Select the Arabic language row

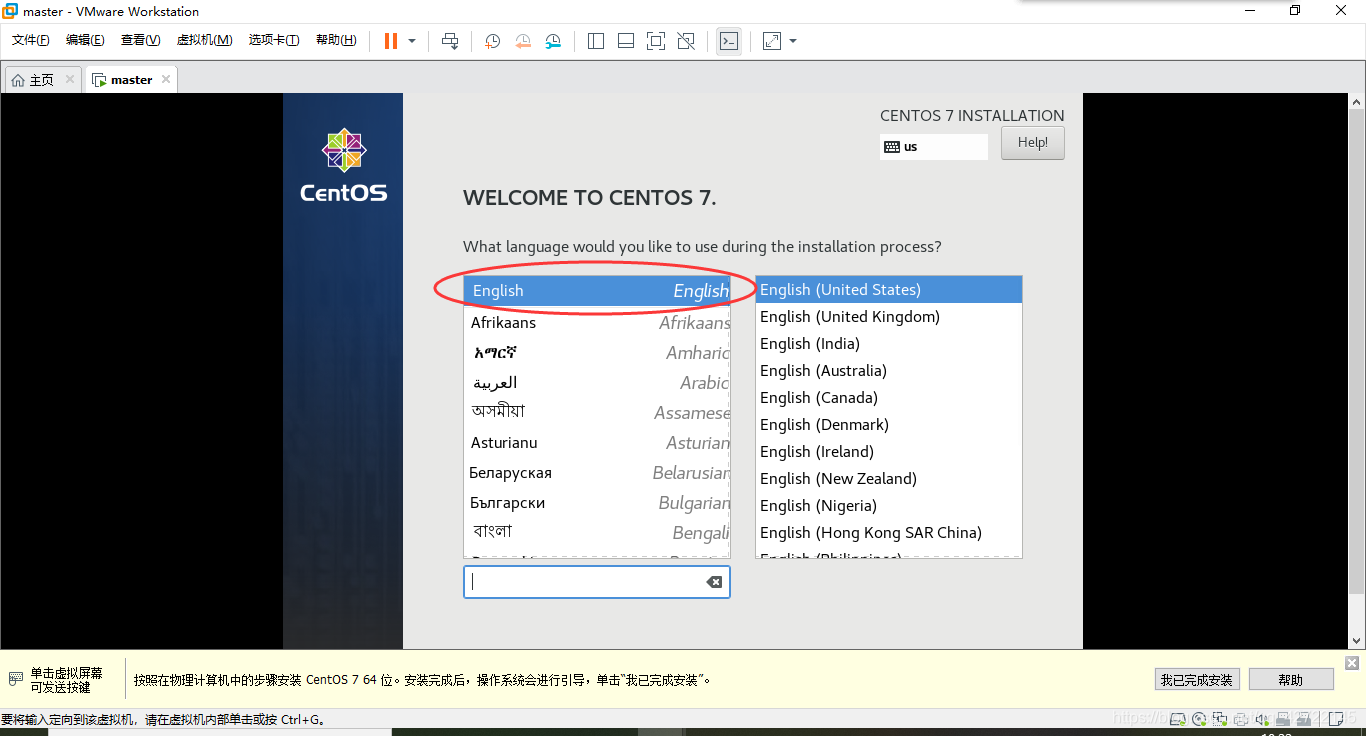597,383
